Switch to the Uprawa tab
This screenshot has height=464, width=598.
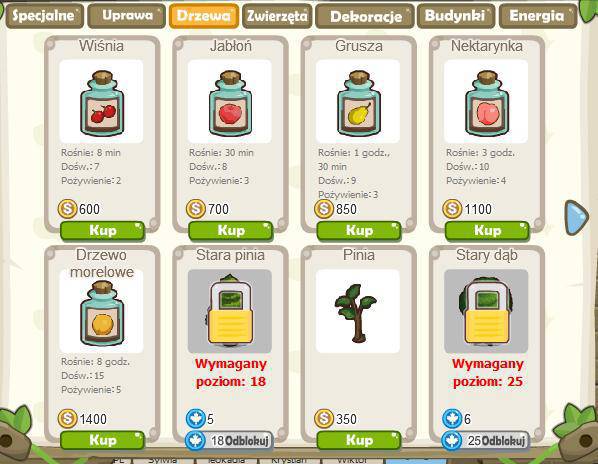pos(127,16)
